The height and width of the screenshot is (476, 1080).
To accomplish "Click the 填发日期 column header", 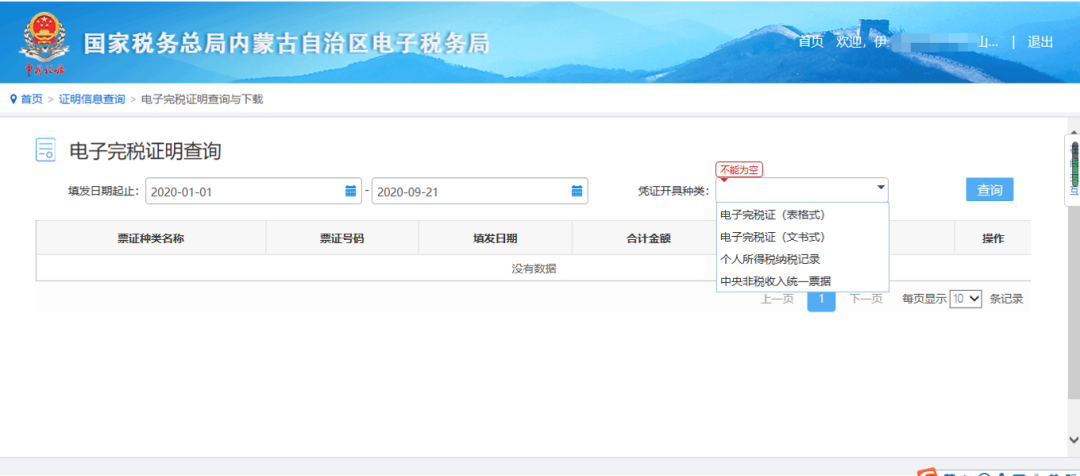I will click(x=495, y=238).
